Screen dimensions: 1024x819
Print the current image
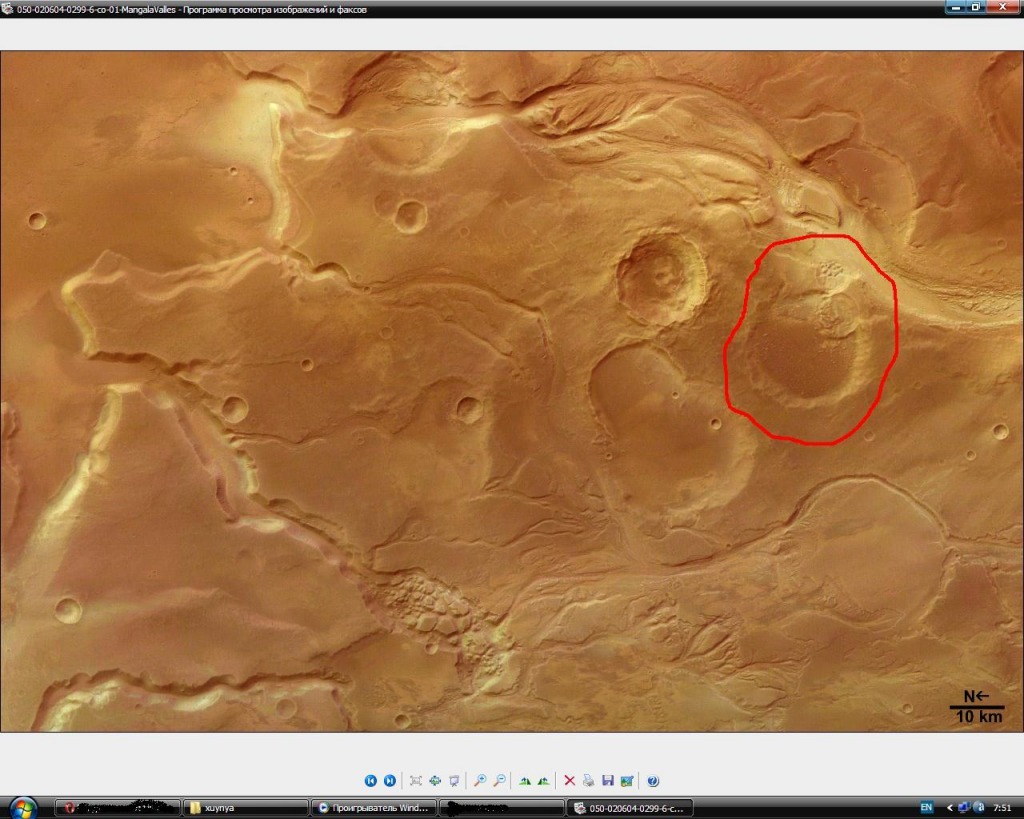588,780
